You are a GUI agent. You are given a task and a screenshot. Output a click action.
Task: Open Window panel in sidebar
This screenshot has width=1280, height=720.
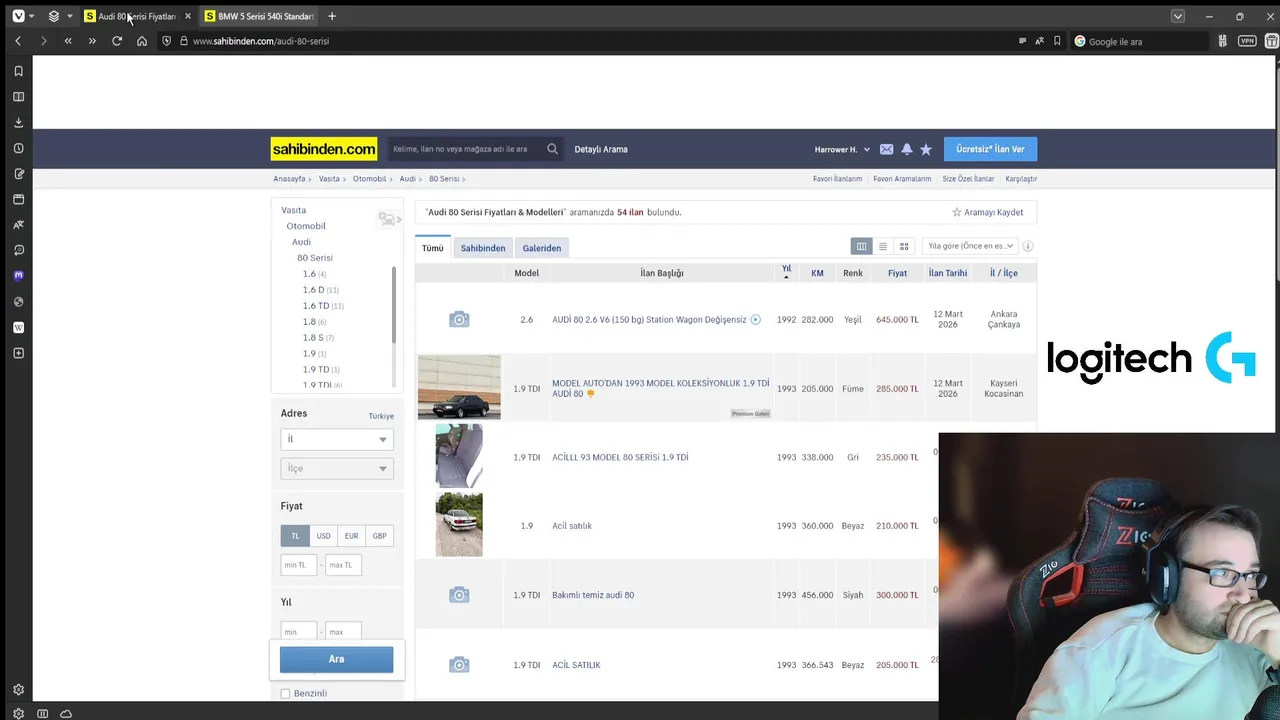click(18, 199)
